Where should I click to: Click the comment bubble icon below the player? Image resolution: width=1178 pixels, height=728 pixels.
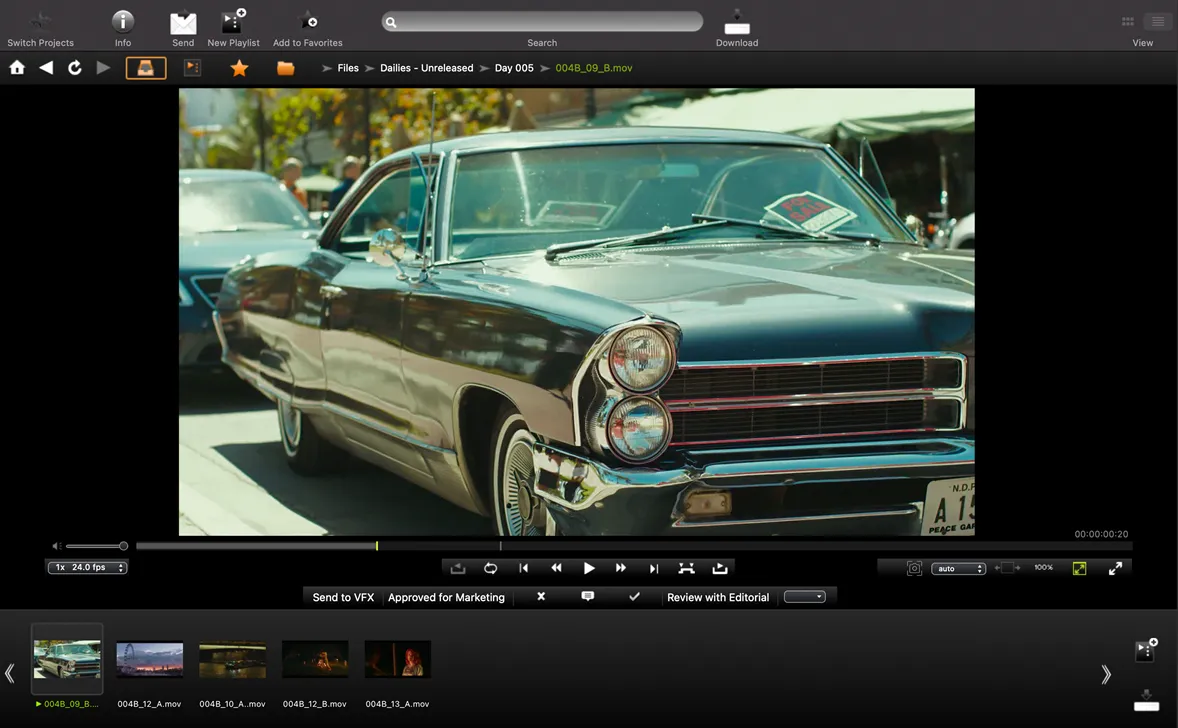[x=588, y=596]
